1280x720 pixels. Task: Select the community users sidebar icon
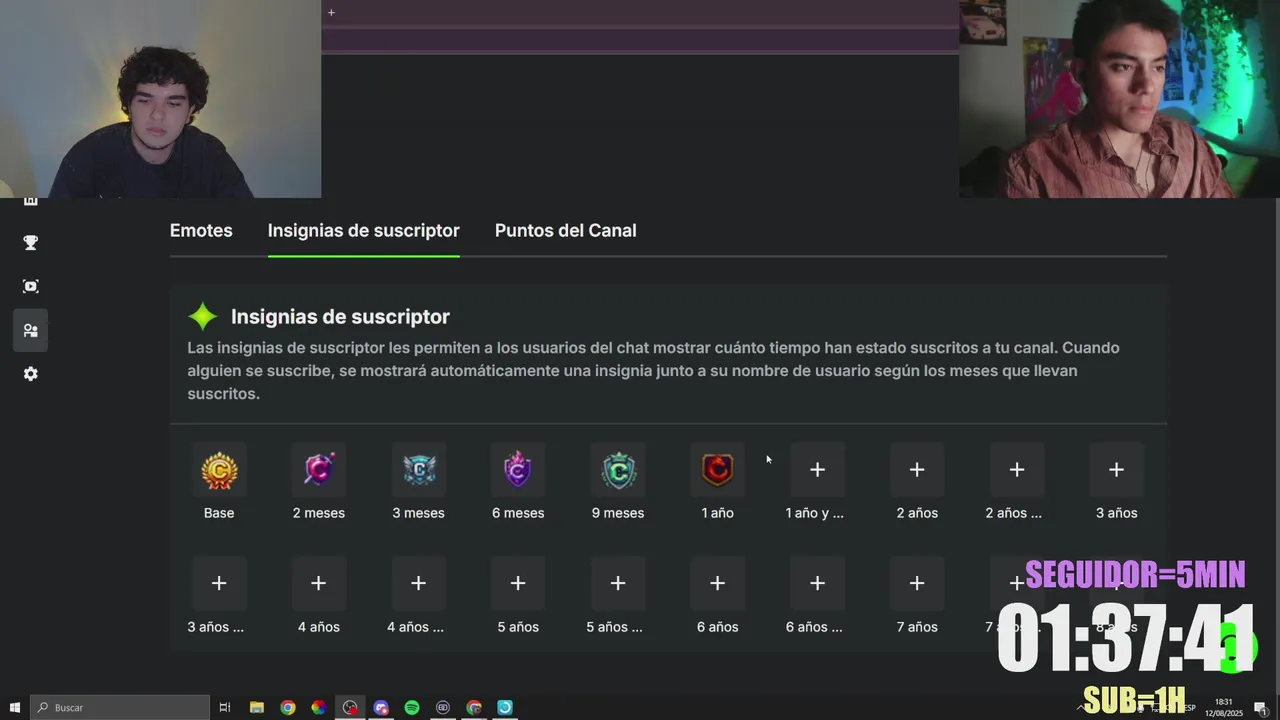31,330
